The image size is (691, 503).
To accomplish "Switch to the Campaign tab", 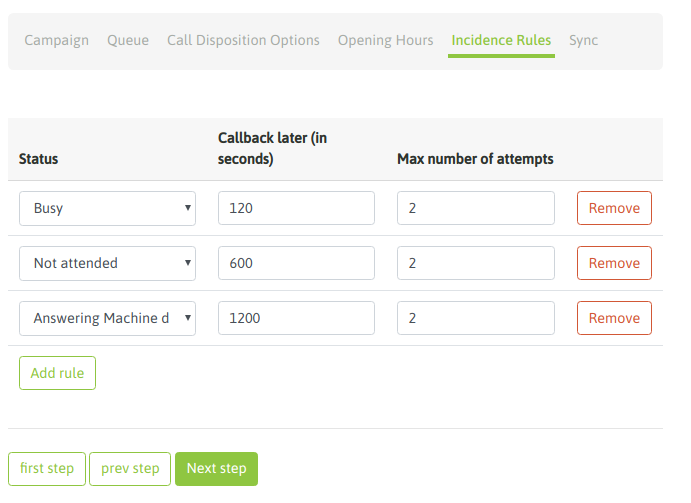I will pos(56,40).
